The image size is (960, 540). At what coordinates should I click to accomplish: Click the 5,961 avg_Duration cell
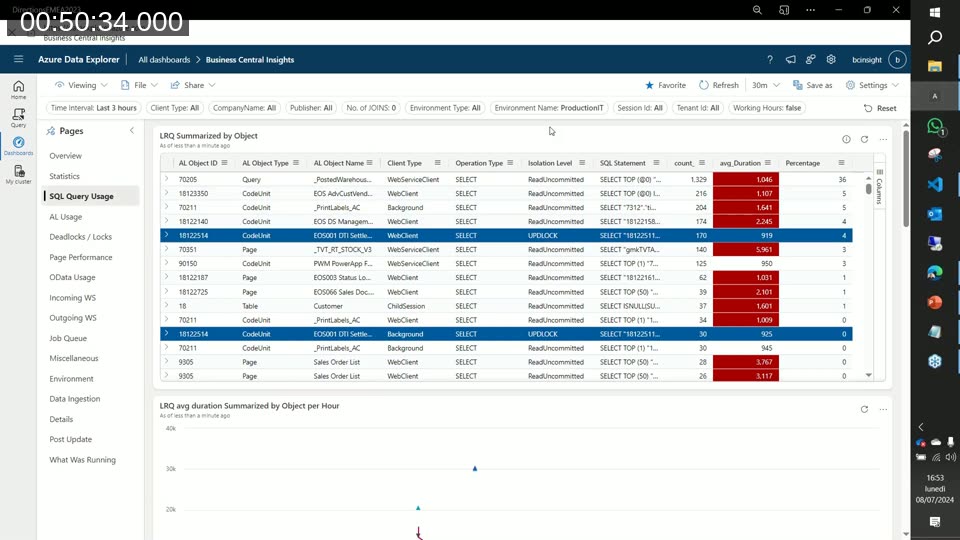[746, 250]
